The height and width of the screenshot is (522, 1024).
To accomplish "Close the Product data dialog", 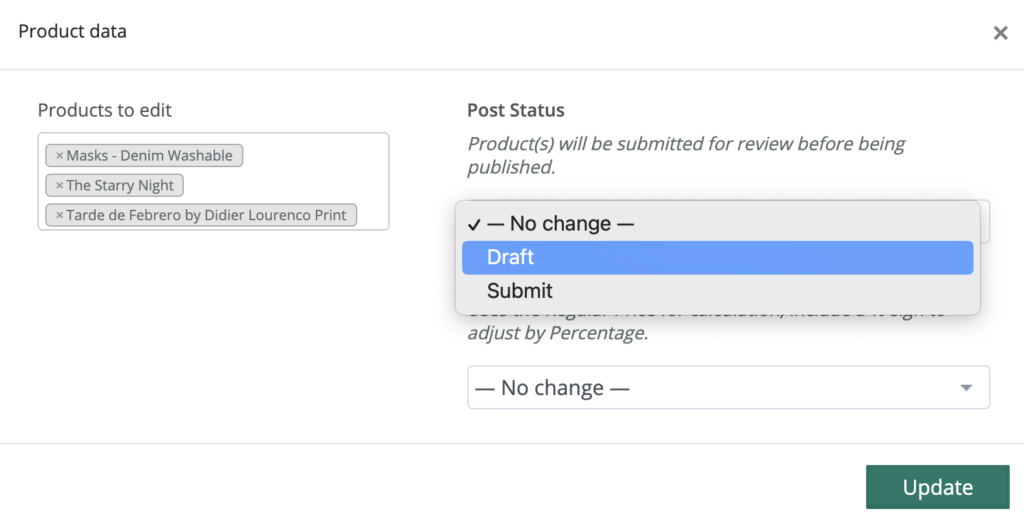I will tap(1000, 33).
